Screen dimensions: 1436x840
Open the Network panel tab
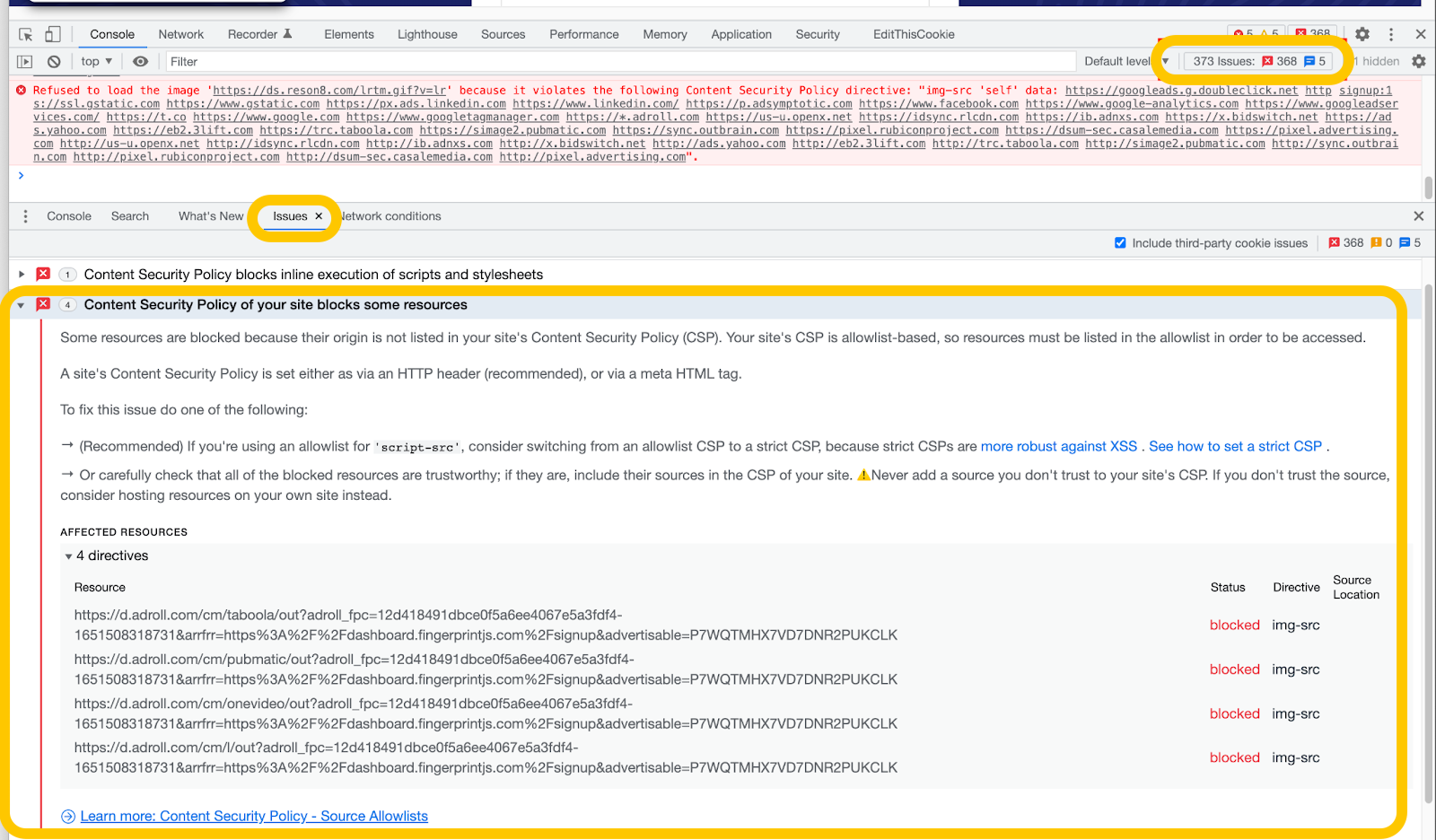181,34
